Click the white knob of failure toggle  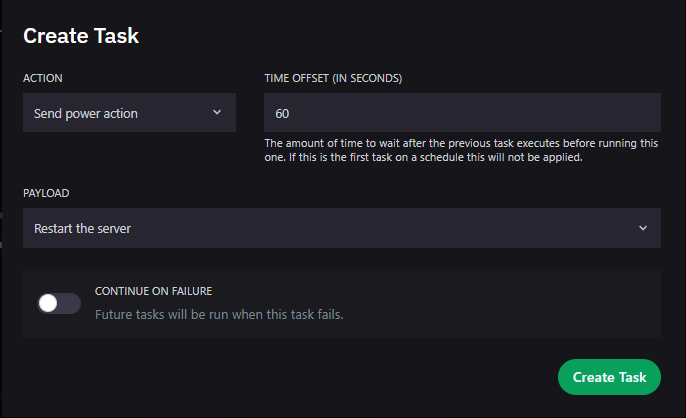(x=47, y=303)
